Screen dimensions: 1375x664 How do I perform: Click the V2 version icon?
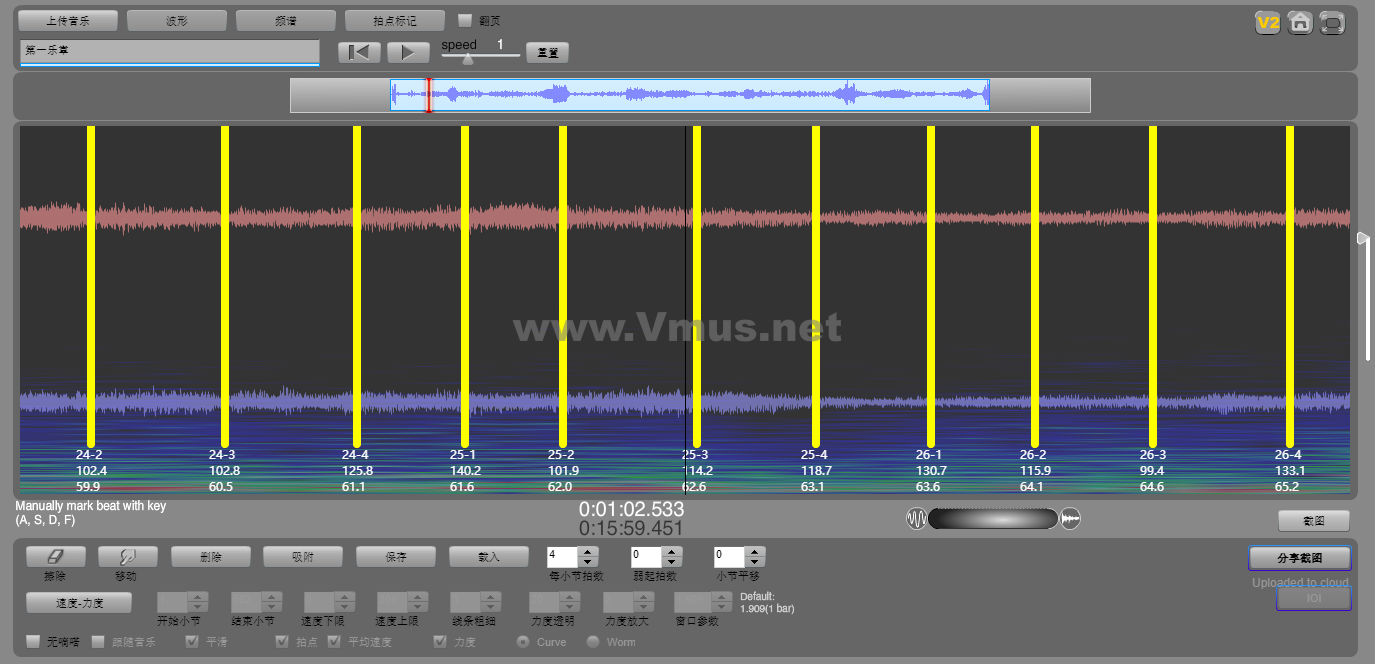tap(1268, 22)
